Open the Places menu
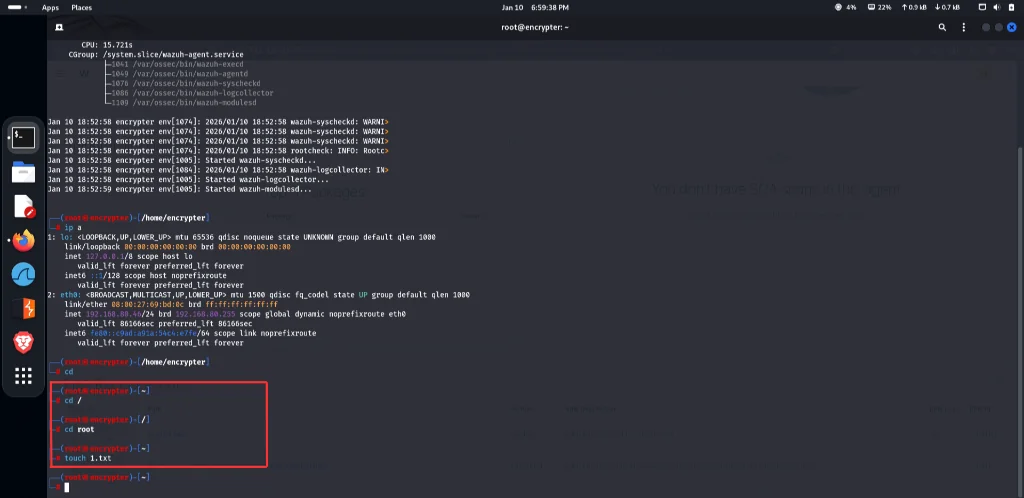 [82, 8]
